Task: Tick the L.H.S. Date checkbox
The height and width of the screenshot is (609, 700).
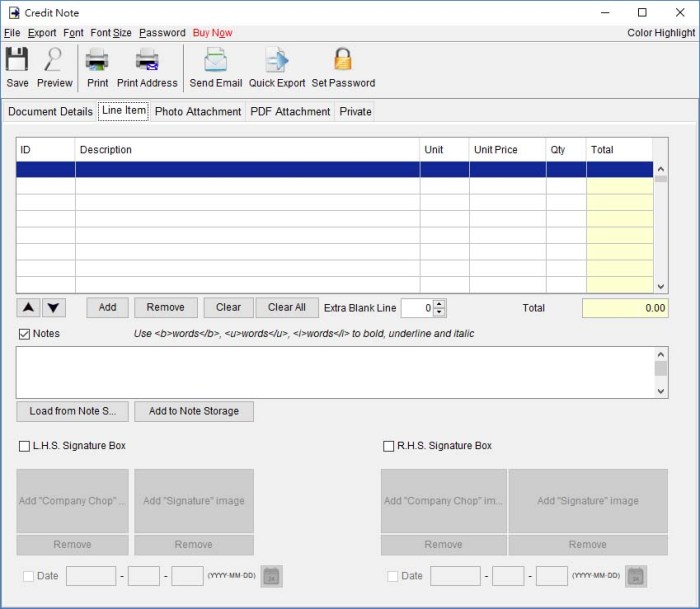Action: point(28,576)
